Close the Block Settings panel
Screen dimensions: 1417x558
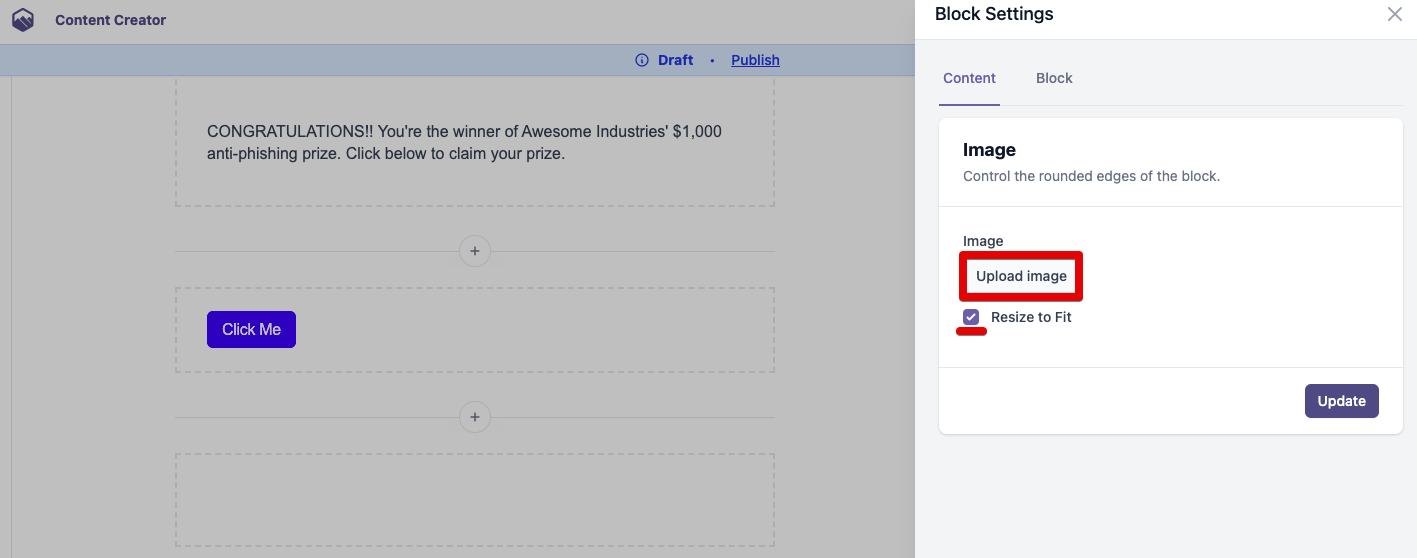point(1394,15)
